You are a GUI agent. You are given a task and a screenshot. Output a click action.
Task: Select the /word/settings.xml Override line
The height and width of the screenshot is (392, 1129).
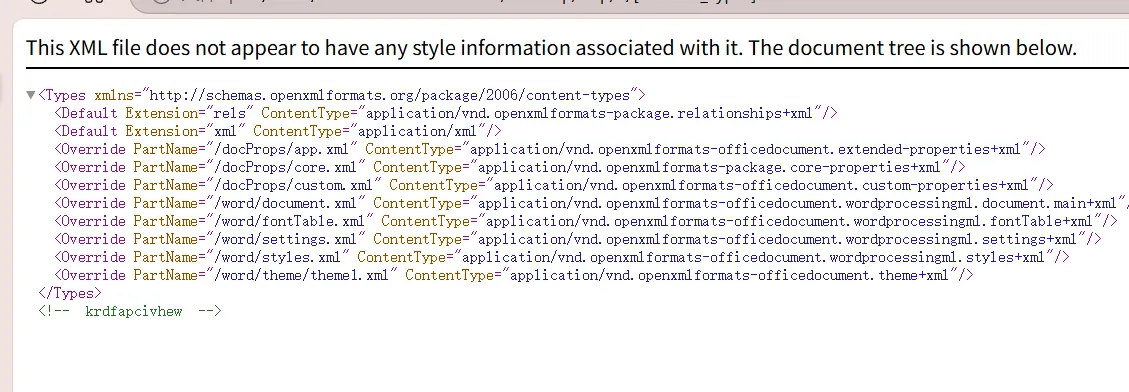[578, 239]
